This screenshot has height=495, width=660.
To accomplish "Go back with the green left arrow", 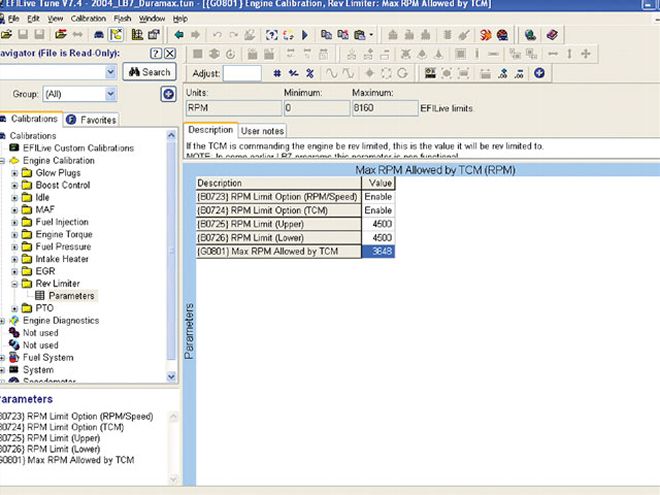I will coord(179,35).
